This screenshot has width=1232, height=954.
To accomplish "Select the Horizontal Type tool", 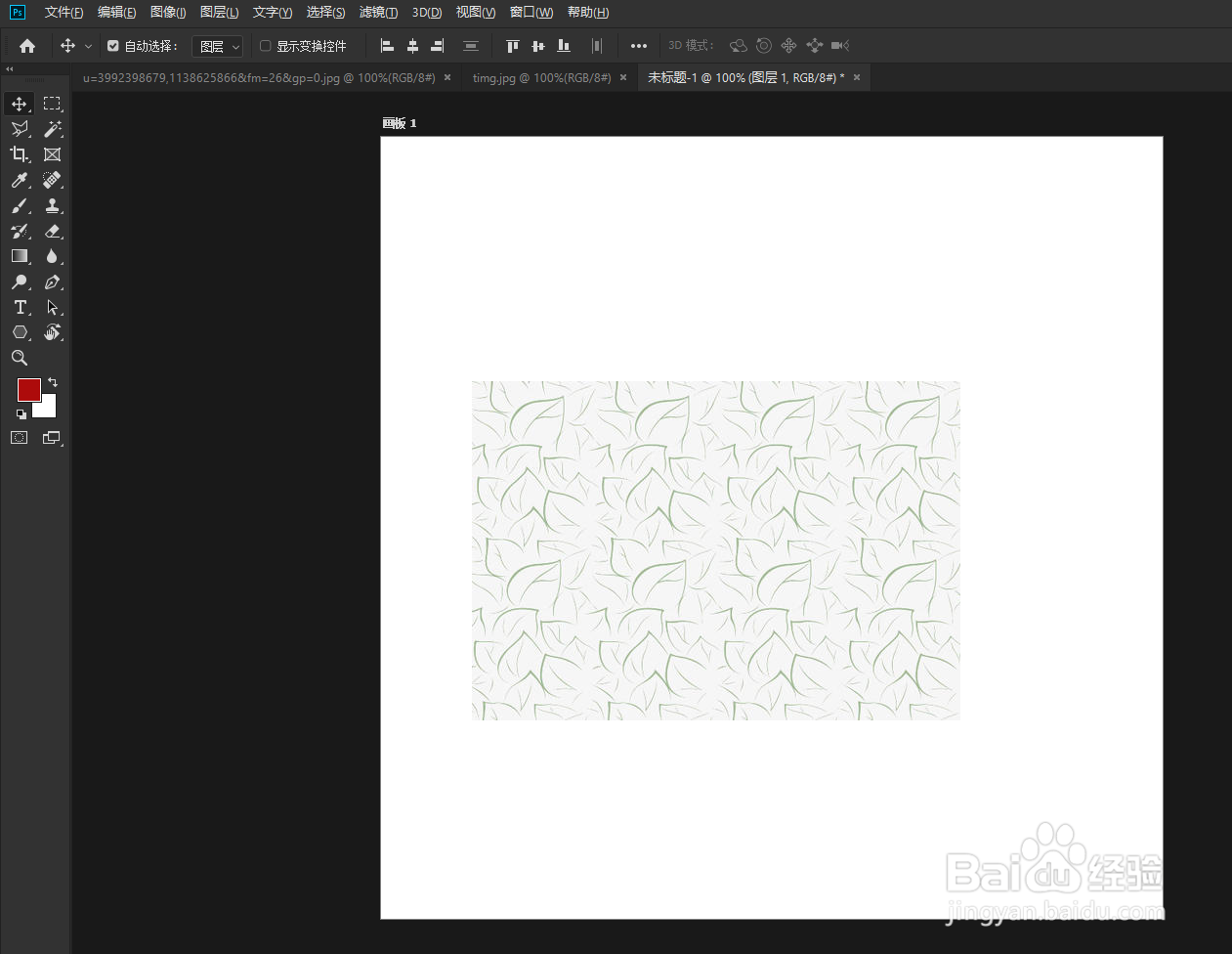I will coord(20,307).
